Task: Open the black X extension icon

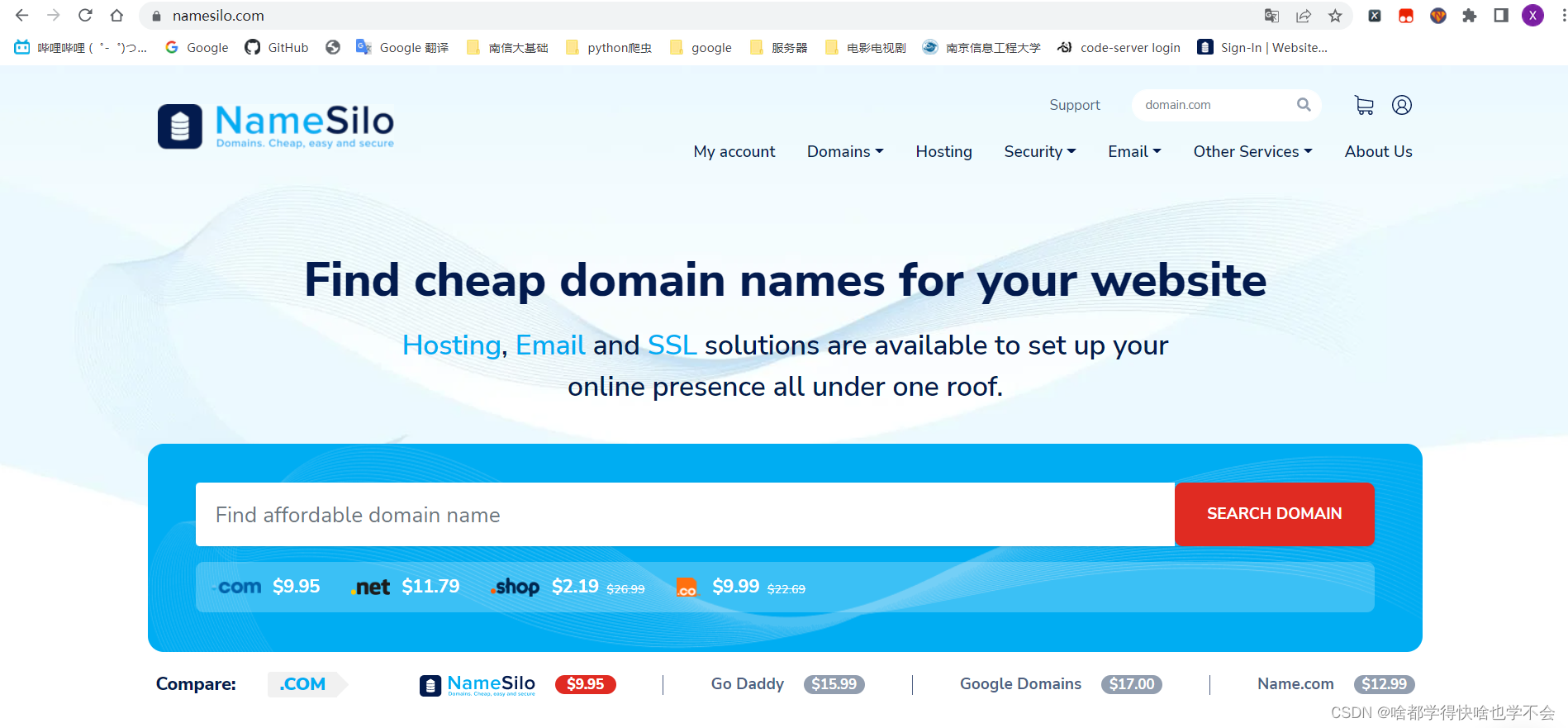Action: click(1375, 16)
